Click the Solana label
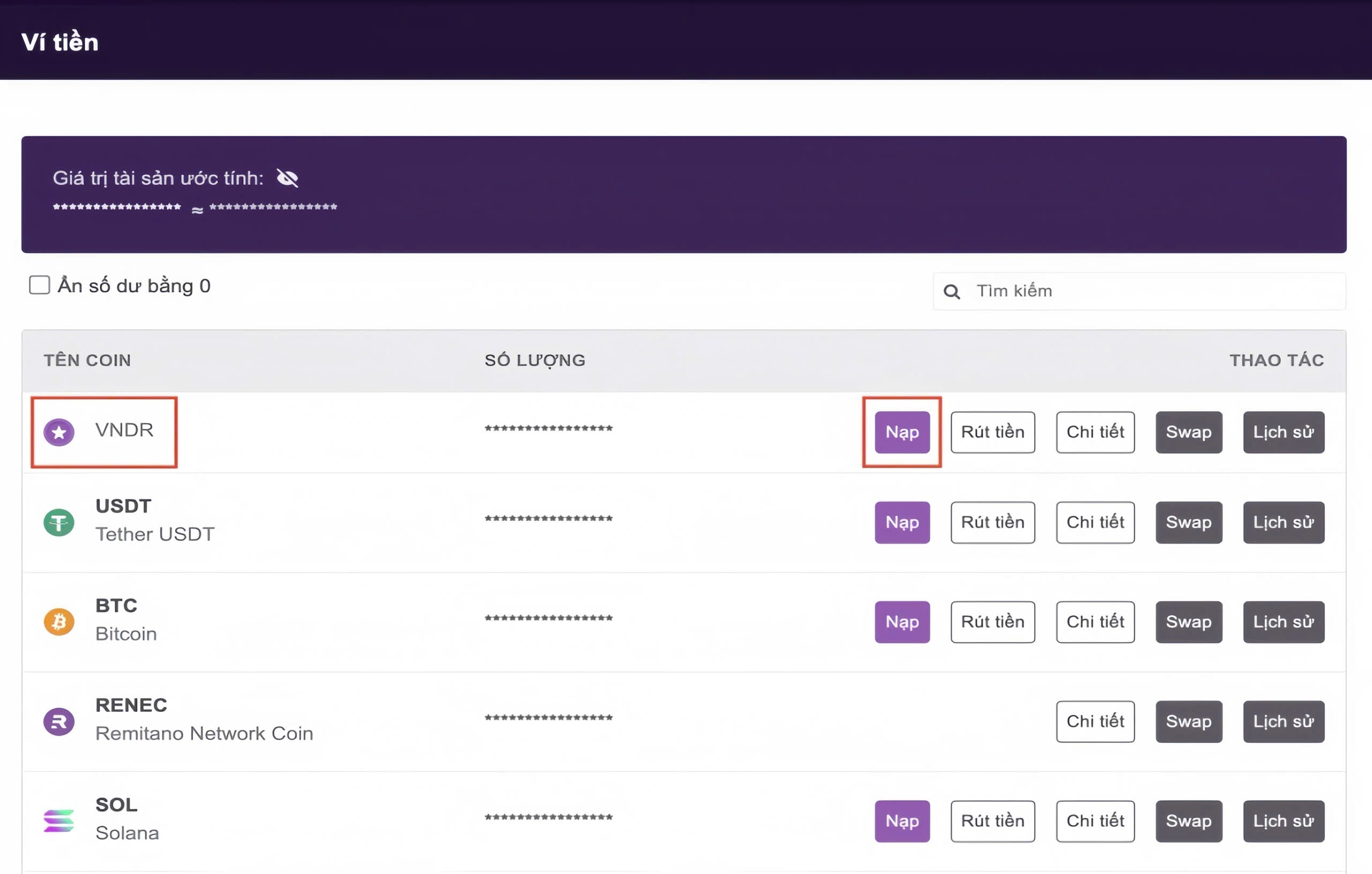Screen dimensions: 1372x874 click(x=127, y=834)
